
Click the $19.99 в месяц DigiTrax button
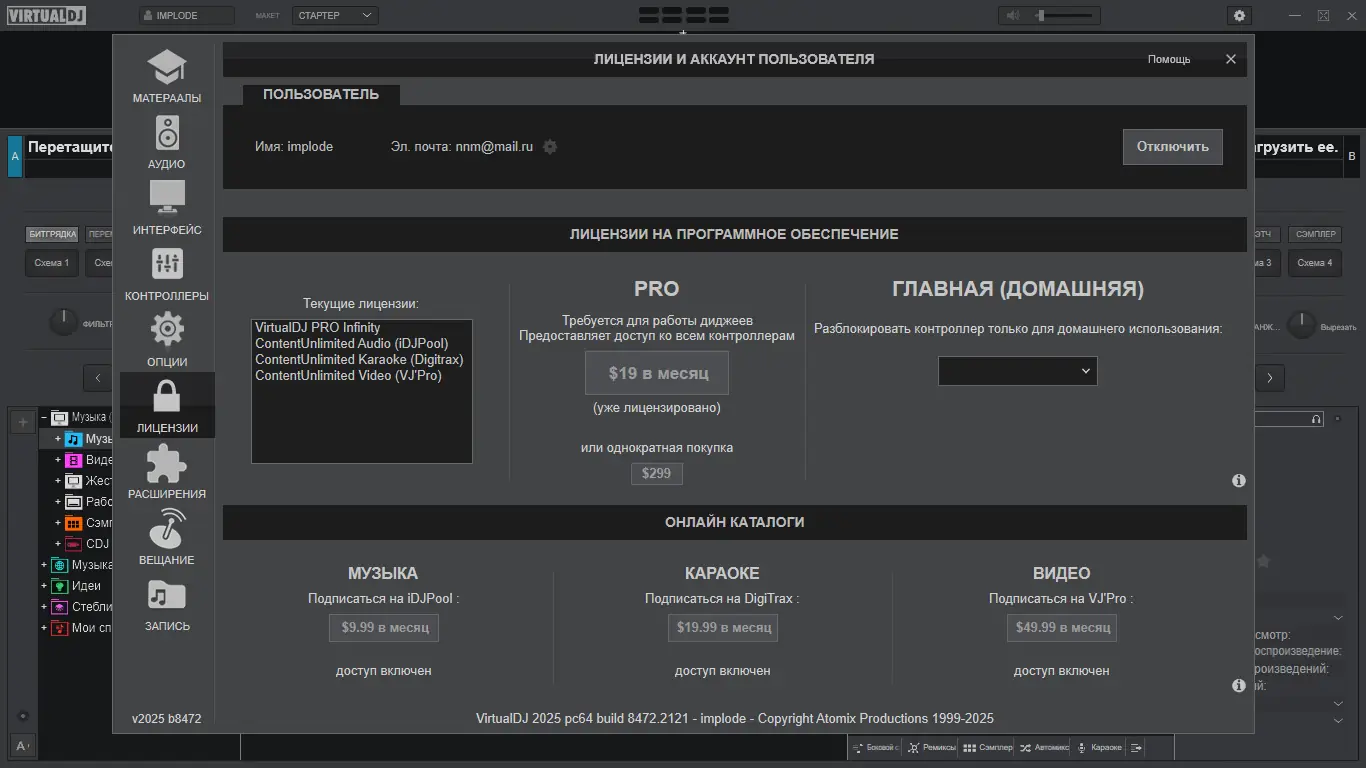pyautogui.click(x=723, y=627)
